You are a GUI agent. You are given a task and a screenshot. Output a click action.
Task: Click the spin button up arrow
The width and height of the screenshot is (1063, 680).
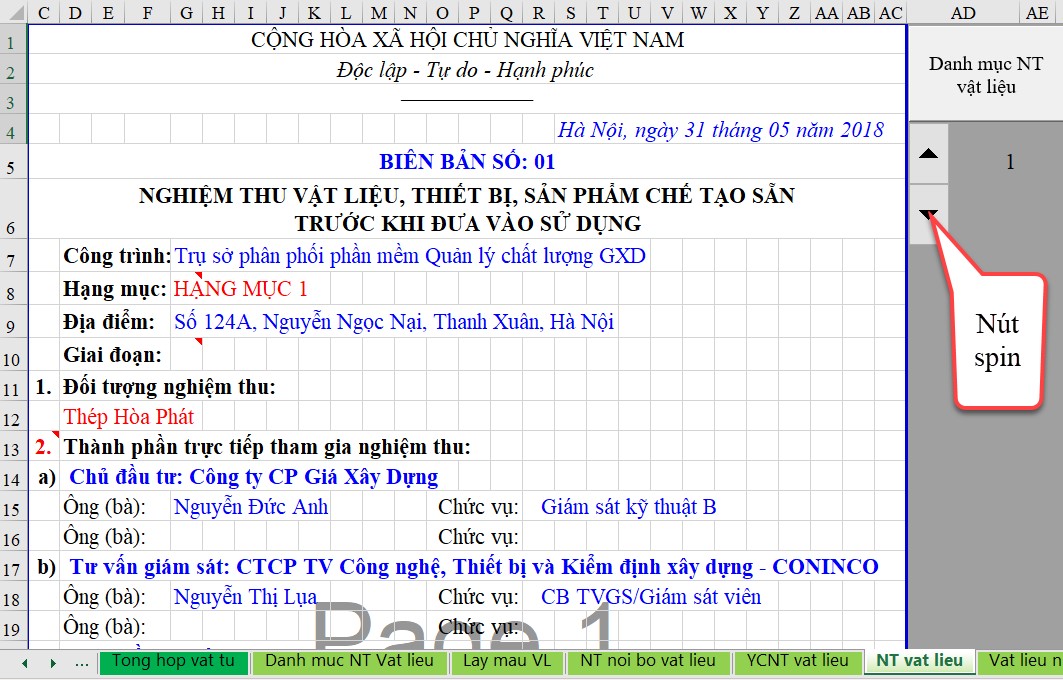(x=928, y=154)
